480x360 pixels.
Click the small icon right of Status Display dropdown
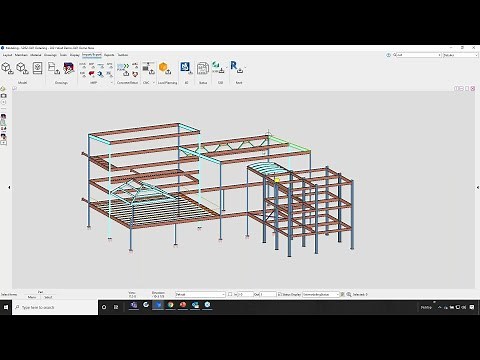coord(343,294)
